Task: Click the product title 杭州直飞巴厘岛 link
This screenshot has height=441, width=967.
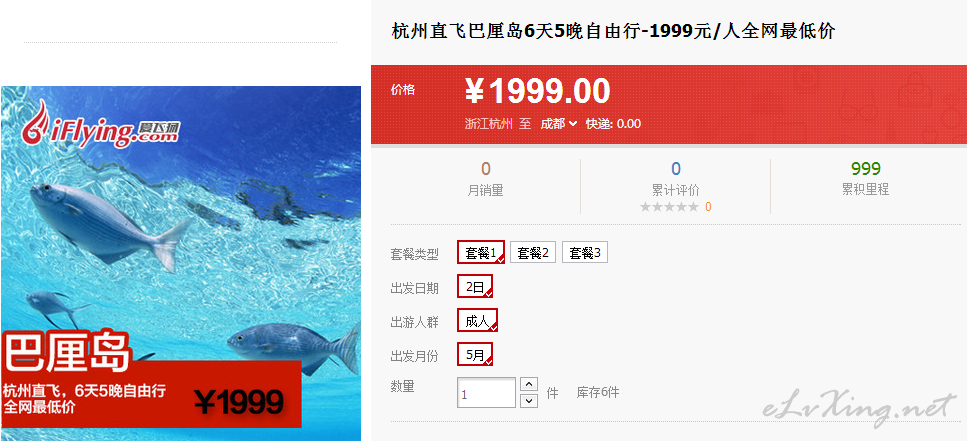Action: pyautogui.click(x=613, y=31)
